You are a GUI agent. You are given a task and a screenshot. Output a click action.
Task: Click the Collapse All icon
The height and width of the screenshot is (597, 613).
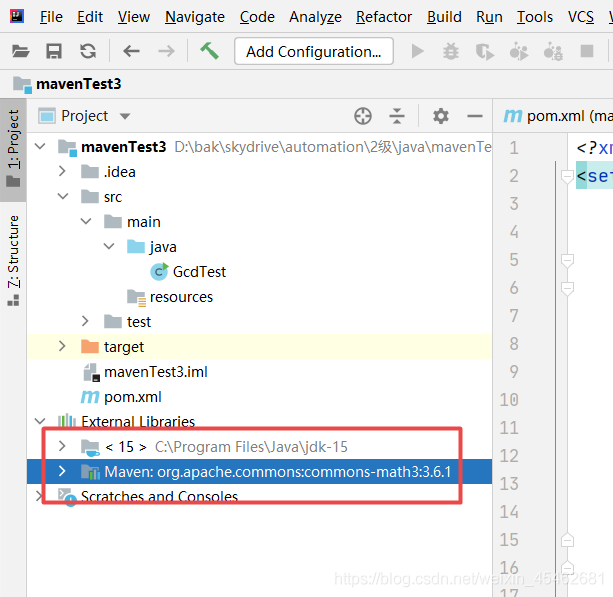(397, 116)
